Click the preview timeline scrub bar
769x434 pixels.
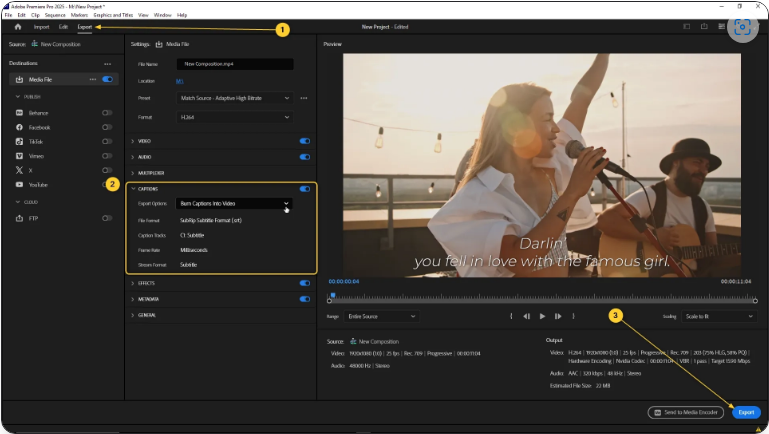click(x=542, y=299)
